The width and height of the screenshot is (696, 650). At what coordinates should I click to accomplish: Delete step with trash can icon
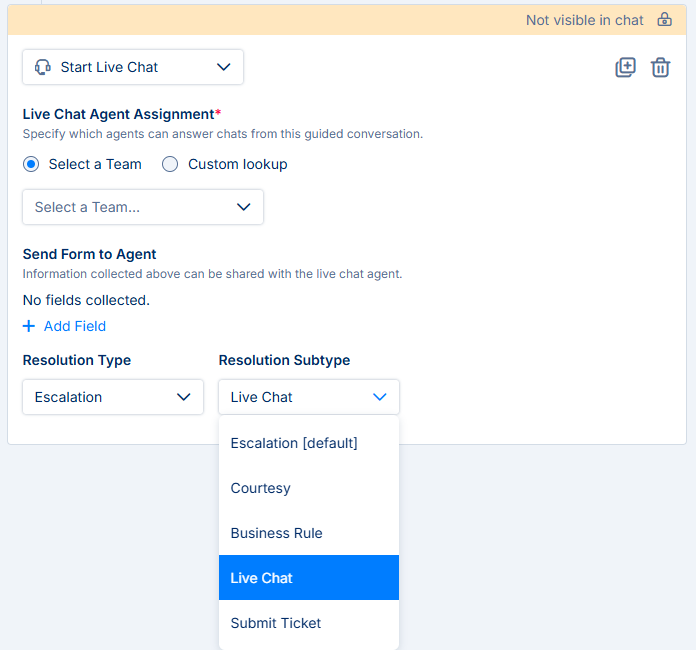click(660, 67)
